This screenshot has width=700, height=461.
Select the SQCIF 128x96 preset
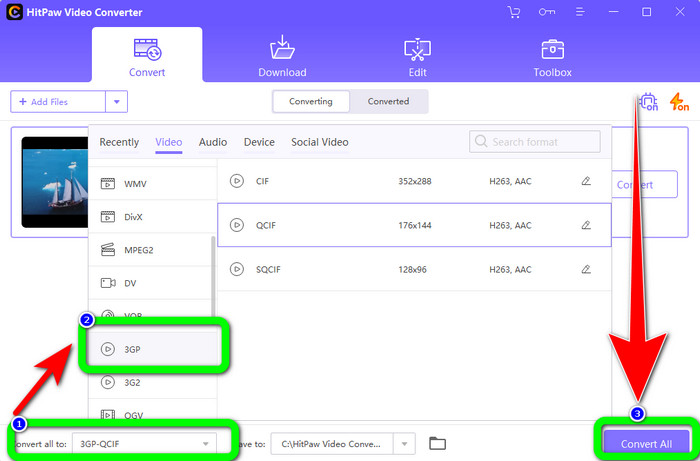[x=414, y=269]
